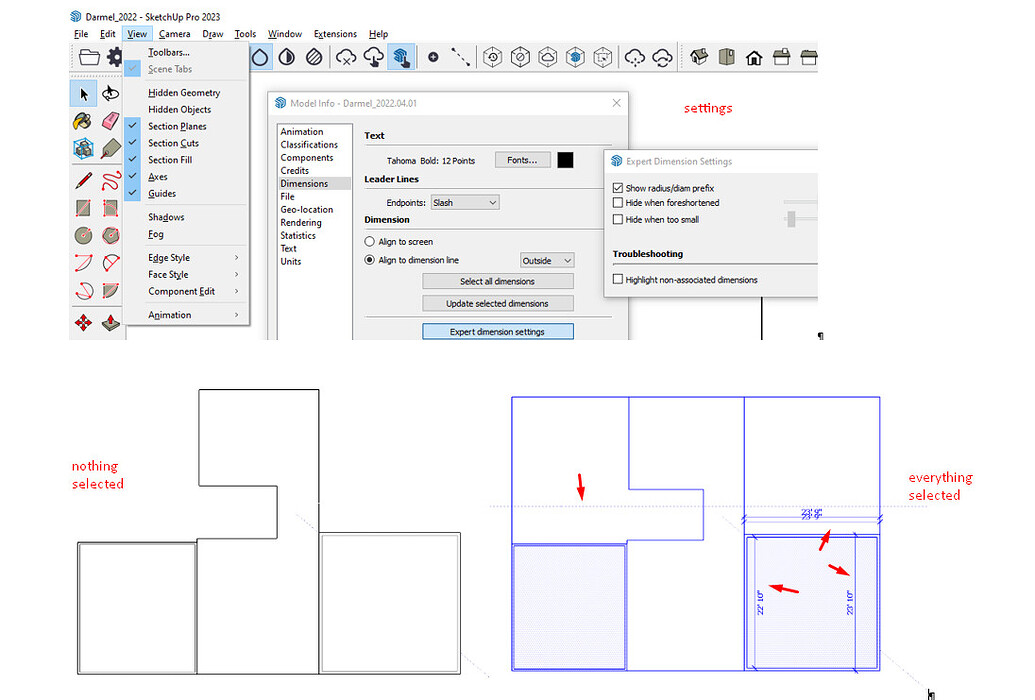Image resolution: width=1035 pixels, height=700 pixels.
Task: Select the Rectangle tool
Action: coord(82,206)
